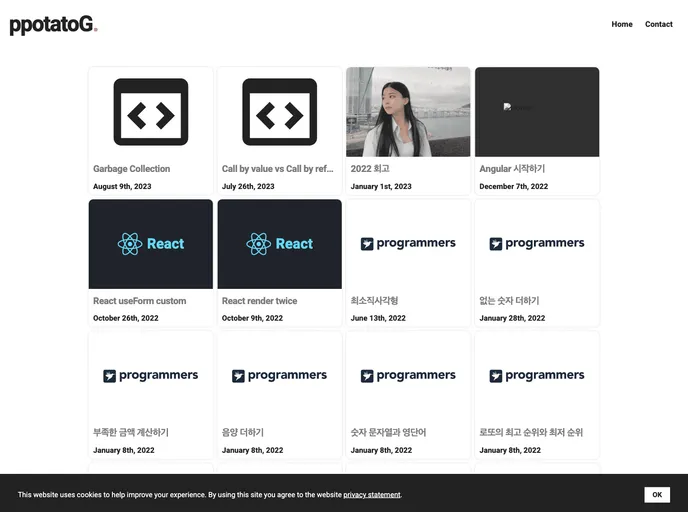Viewport: 688px width, 512px height.
Task: Click the Call by value code icon image
Action: coord(279,112)
